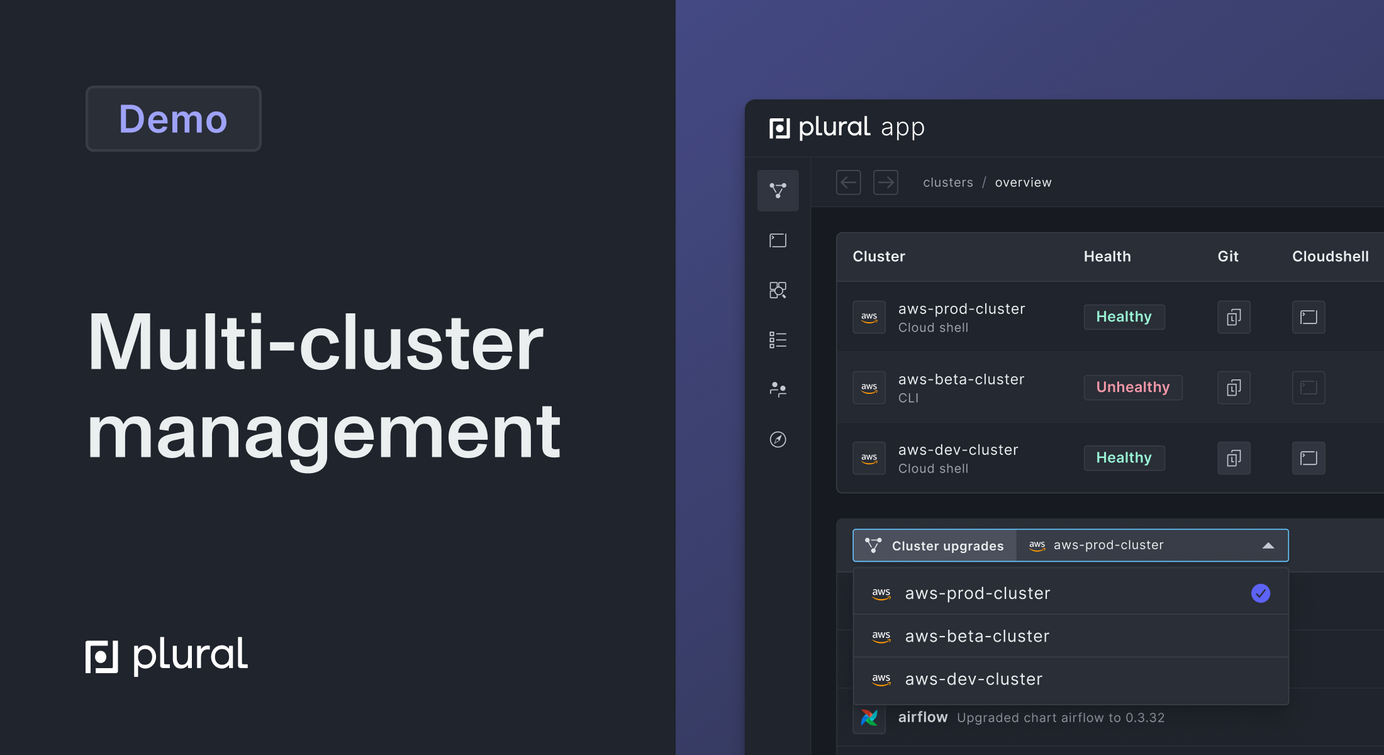Click the Plural logo at bottom left
1384x755 pixels.
click(167, 656)
